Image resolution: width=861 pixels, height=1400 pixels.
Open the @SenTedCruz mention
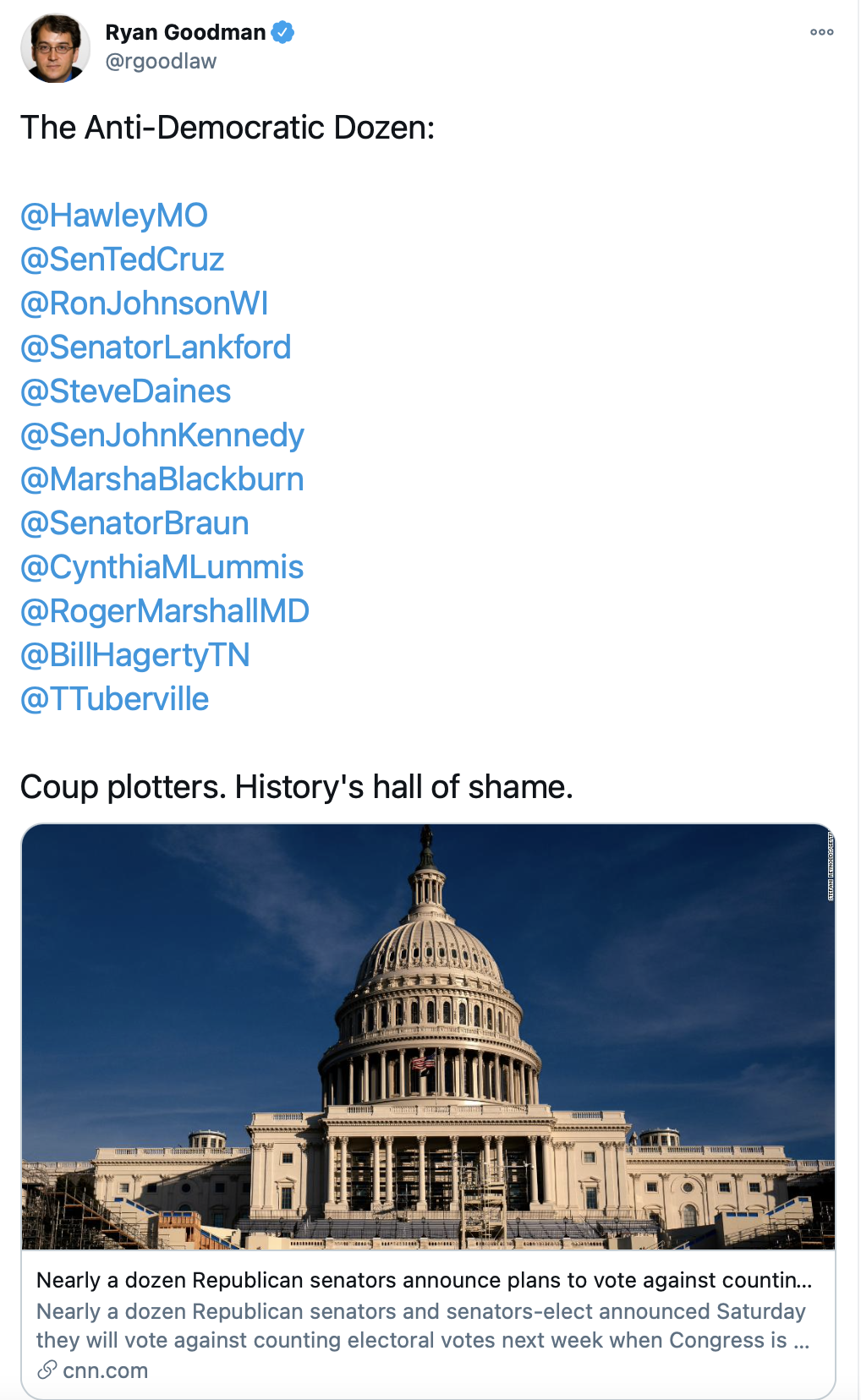[123, 260]
